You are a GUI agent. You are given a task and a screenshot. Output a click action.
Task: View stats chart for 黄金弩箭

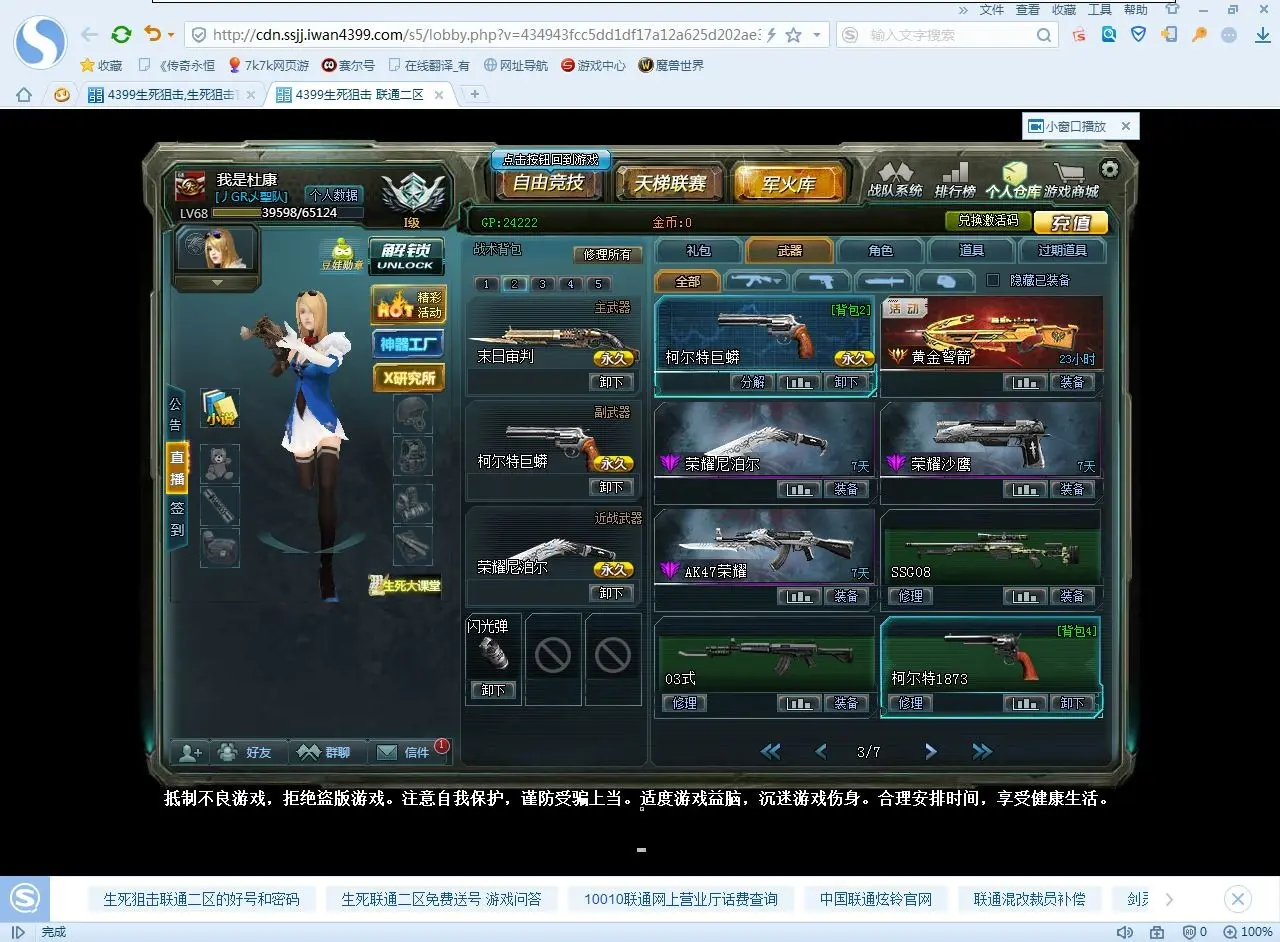coord(1024,382)
